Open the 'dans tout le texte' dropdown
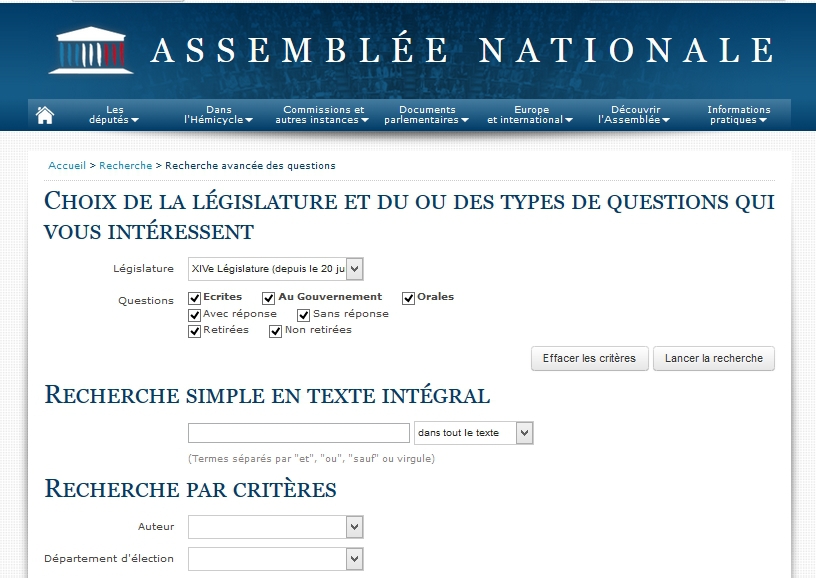 click(x=474, y=433)
